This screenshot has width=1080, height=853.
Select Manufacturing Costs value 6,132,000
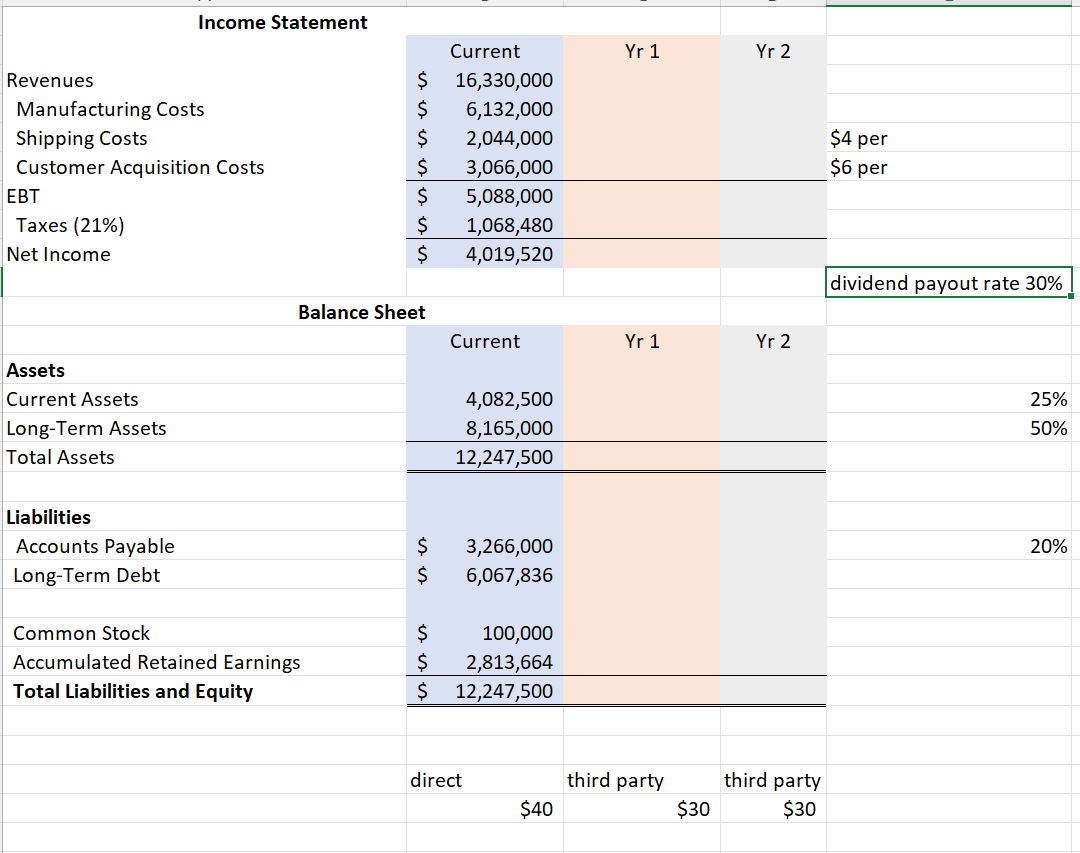[x=485, y=109]
